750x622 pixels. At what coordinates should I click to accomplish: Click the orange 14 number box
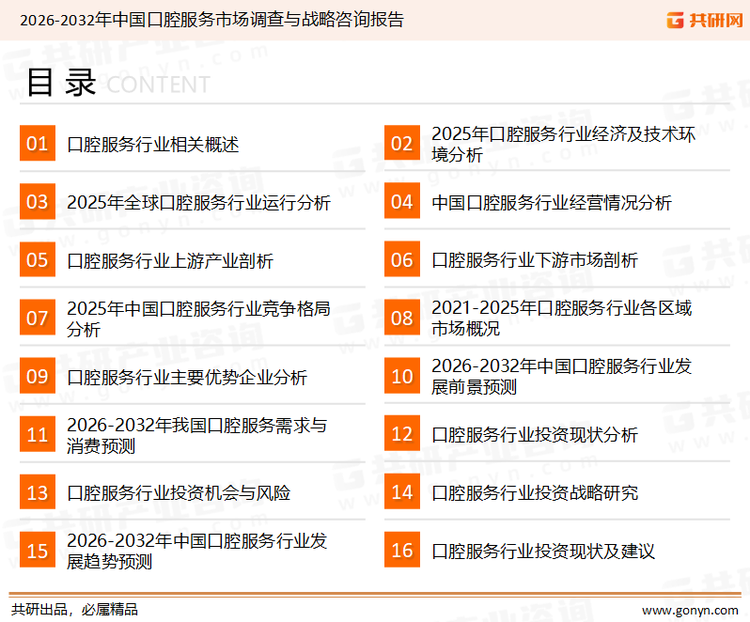pyautogui.click(x=402, y=492)
